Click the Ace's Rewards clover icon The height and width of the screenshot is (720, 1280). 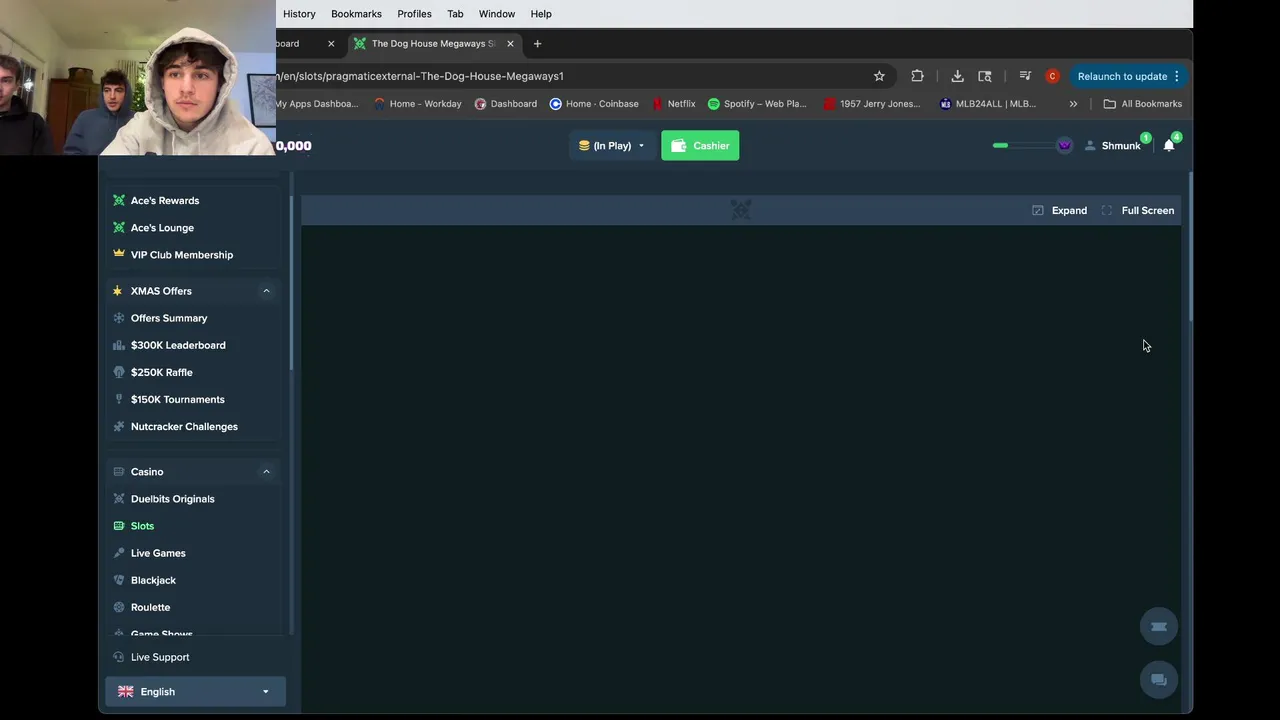tap(119, 200)
